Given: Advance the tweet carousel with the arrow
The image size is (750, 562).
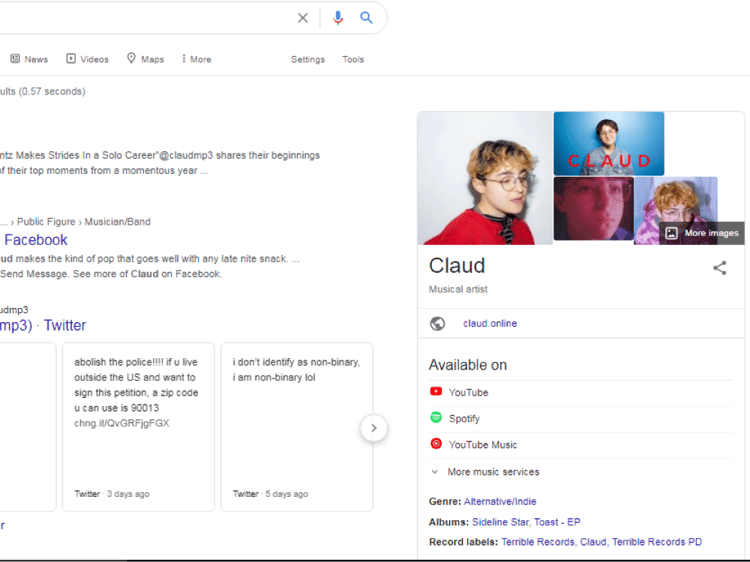Looking at the screenshot, I should pyautogui.click(x=374, y=428).
